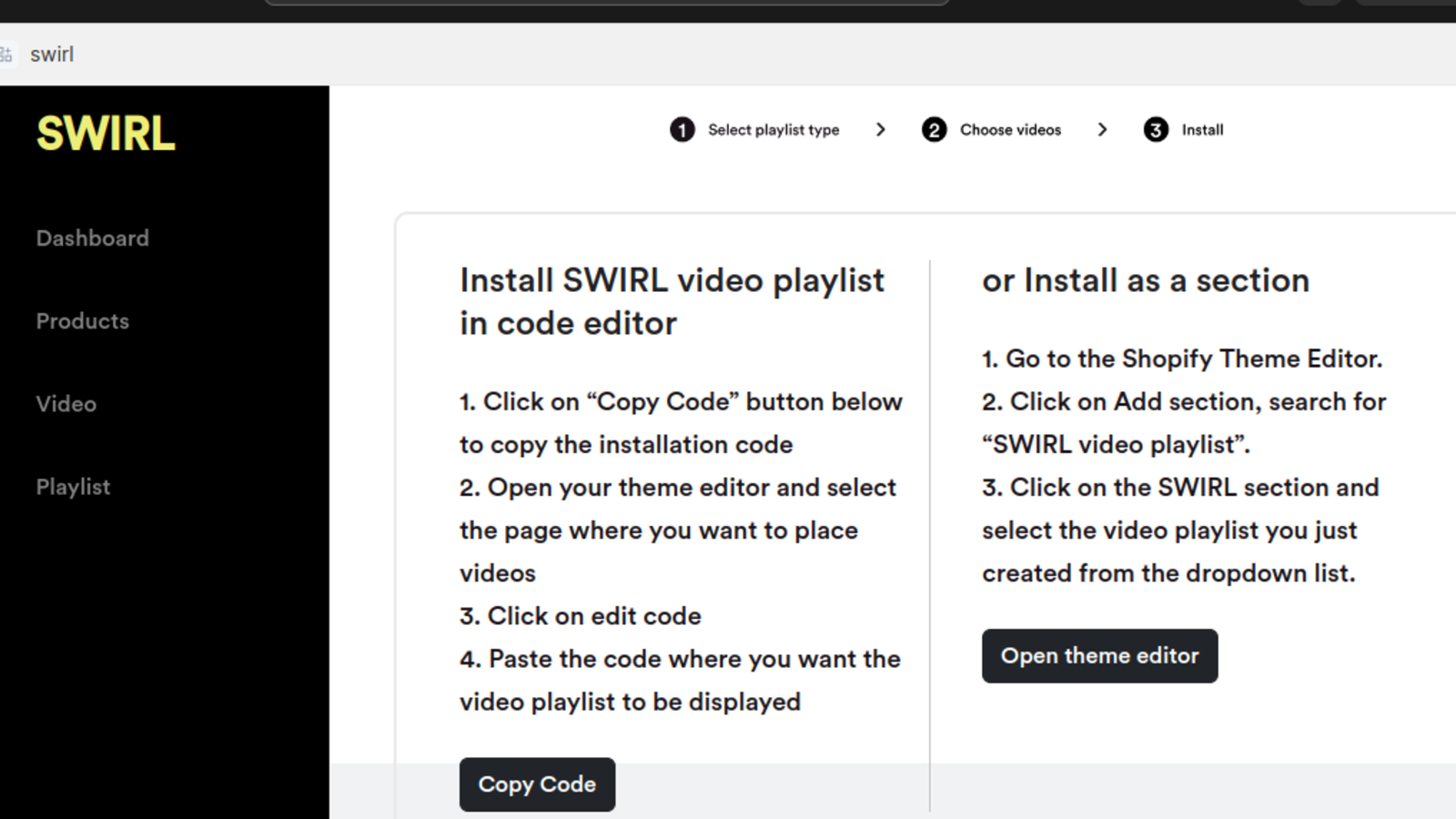Click the step 1 number circle icon

pyautogui.click(x=682, y=130)
